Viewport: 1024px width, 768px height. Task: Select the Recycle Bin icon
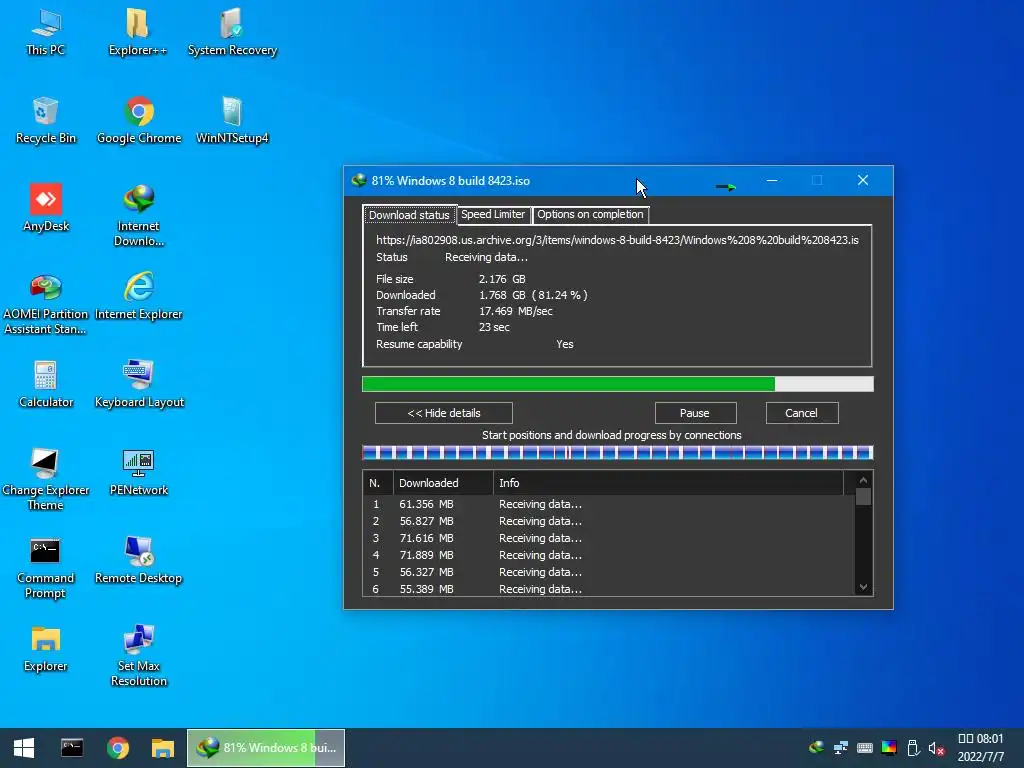[x=46, y=121]
